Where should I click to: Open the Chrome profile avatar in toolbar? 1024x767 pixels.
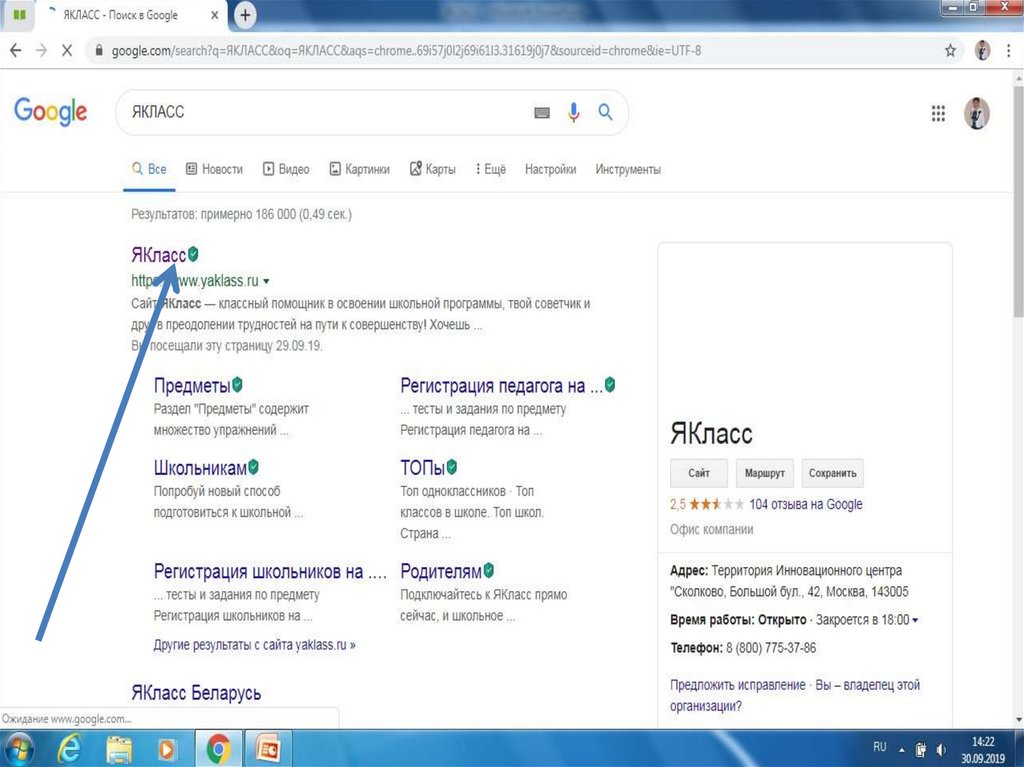coord(982,50)
